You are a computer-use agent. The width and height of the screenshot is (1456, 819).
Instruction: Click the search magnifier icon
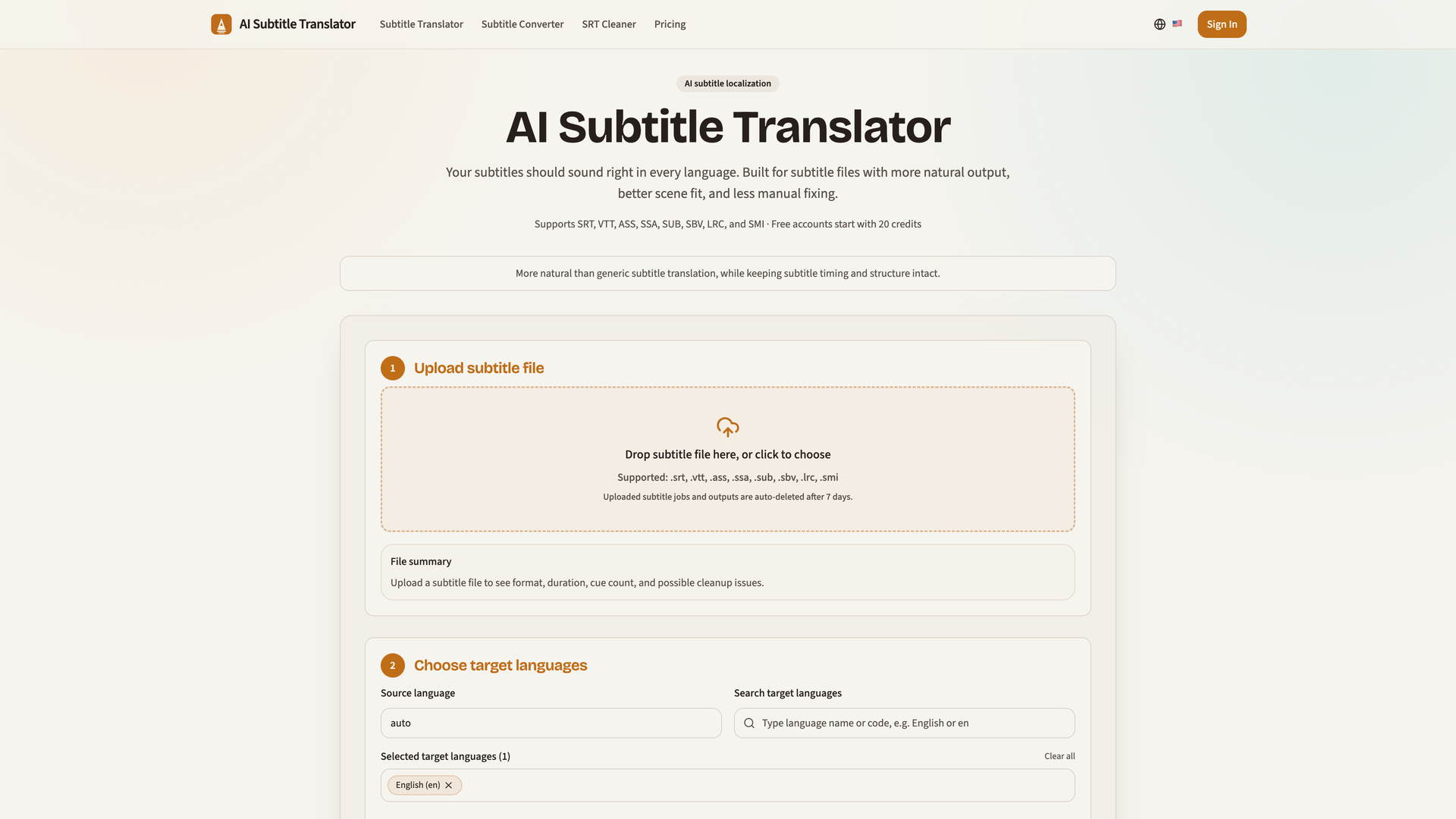tap(749, 723)
